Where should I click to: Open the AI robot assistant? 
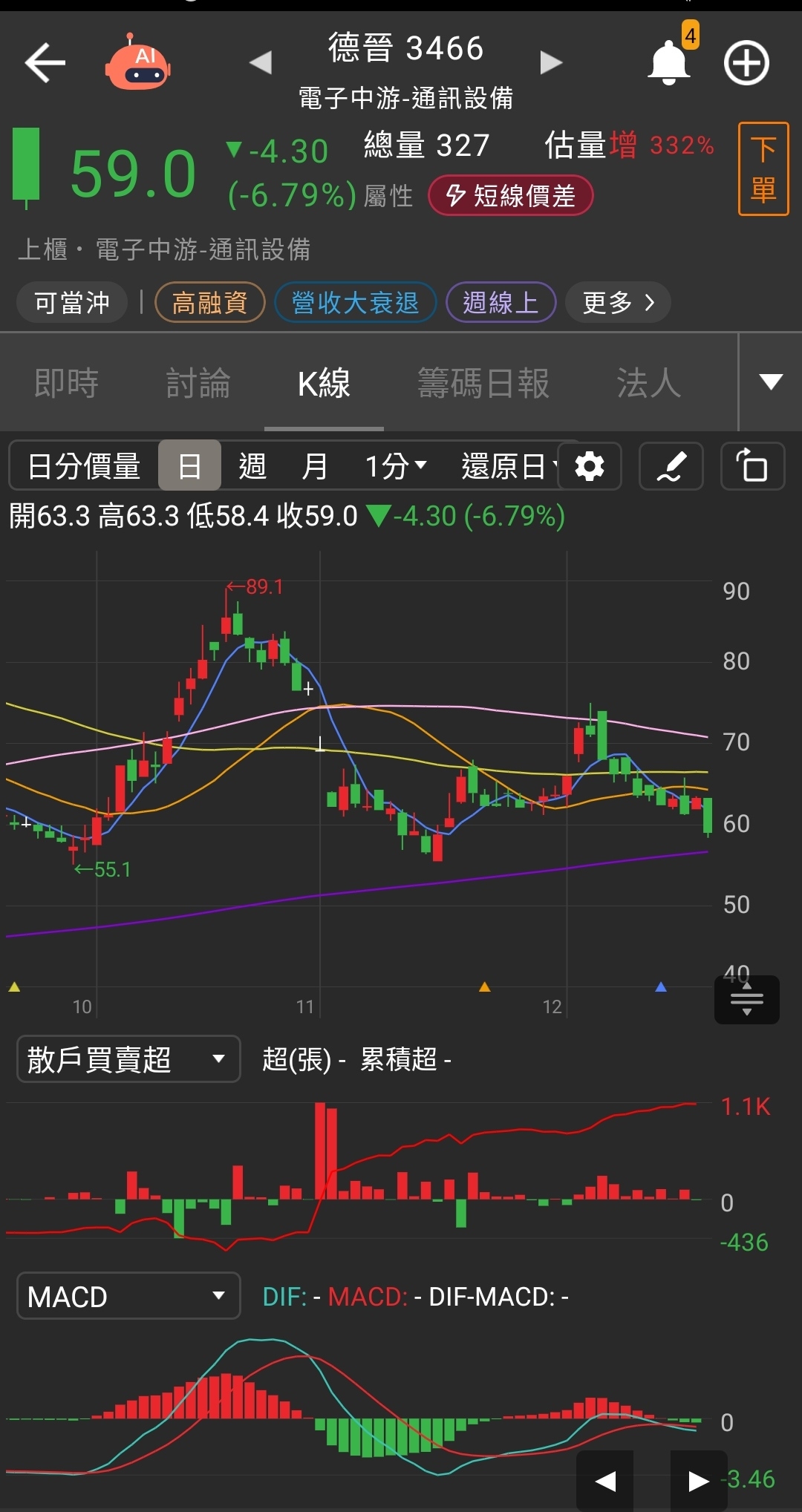point(138,63)
